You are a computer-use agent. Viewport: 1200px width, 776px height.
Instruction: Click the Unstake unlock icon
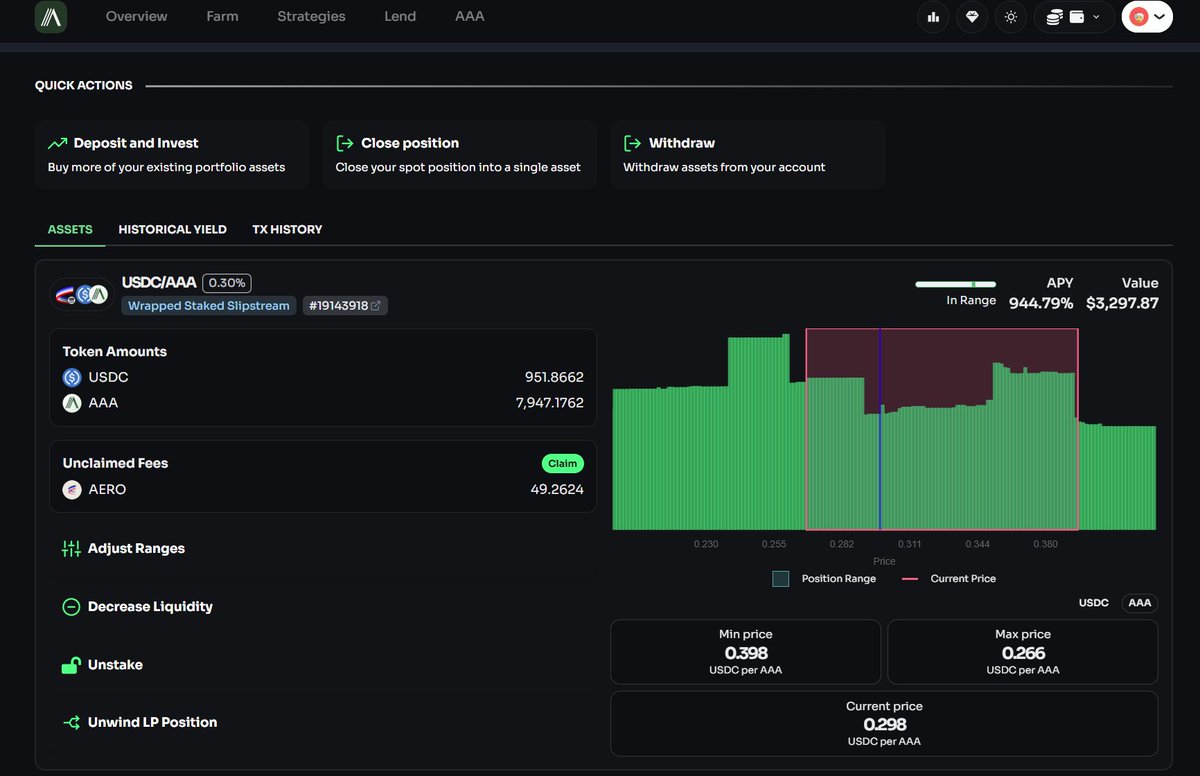pyautogui.click(x=71, y=665)
